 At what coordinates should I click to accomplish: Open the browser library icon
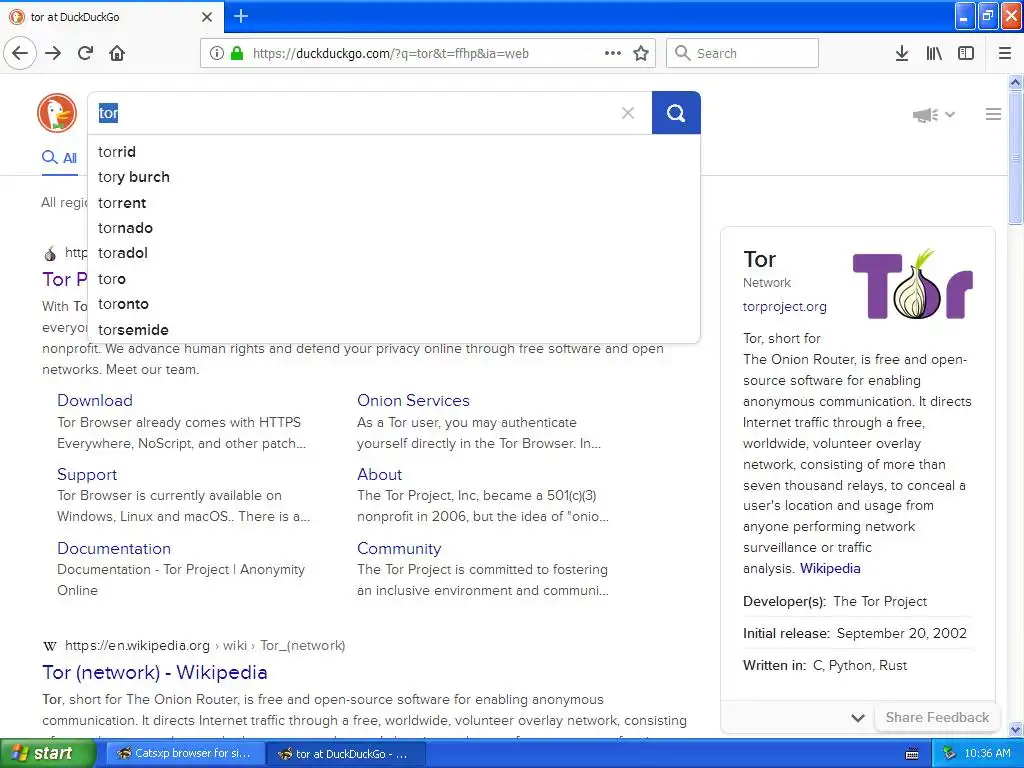[934, 53]
